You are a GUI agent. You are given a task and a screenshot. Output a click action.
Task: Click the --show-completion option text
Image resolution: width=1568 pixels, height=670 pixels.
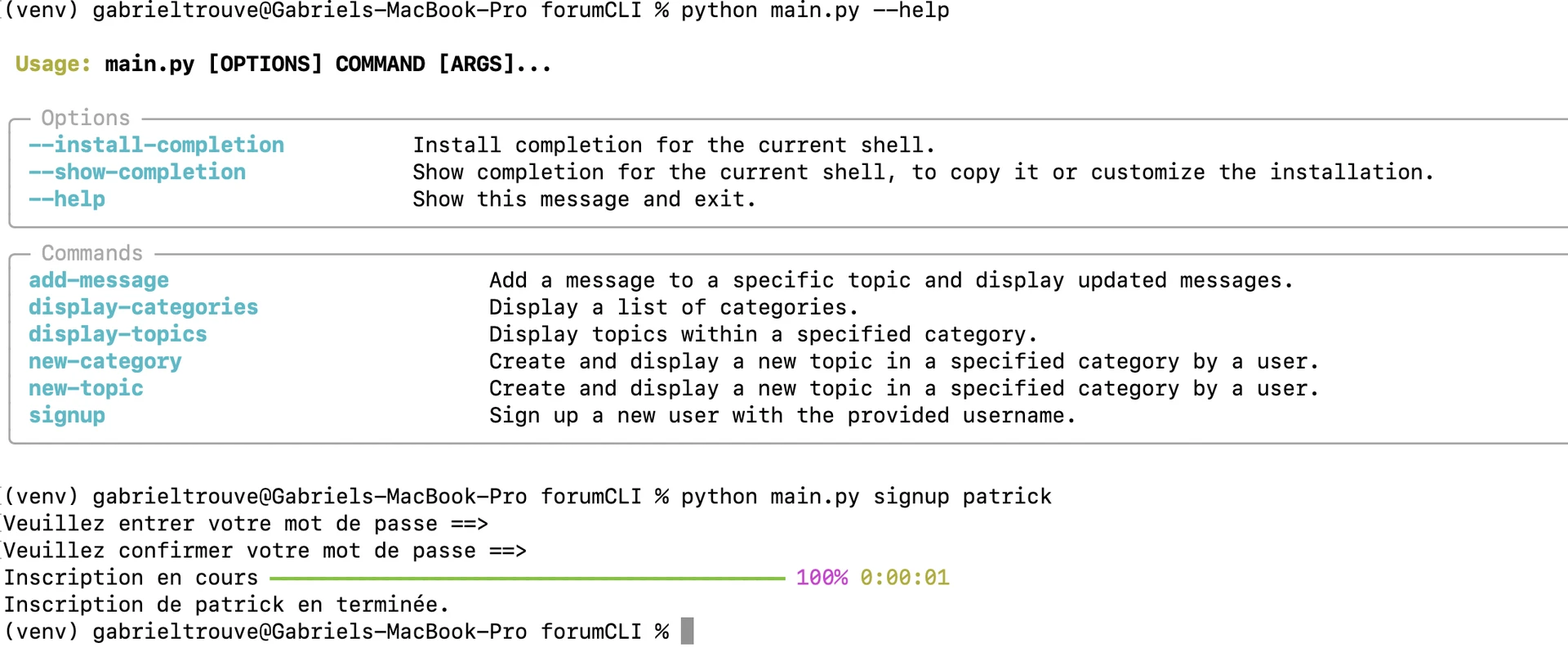[137, 172]
